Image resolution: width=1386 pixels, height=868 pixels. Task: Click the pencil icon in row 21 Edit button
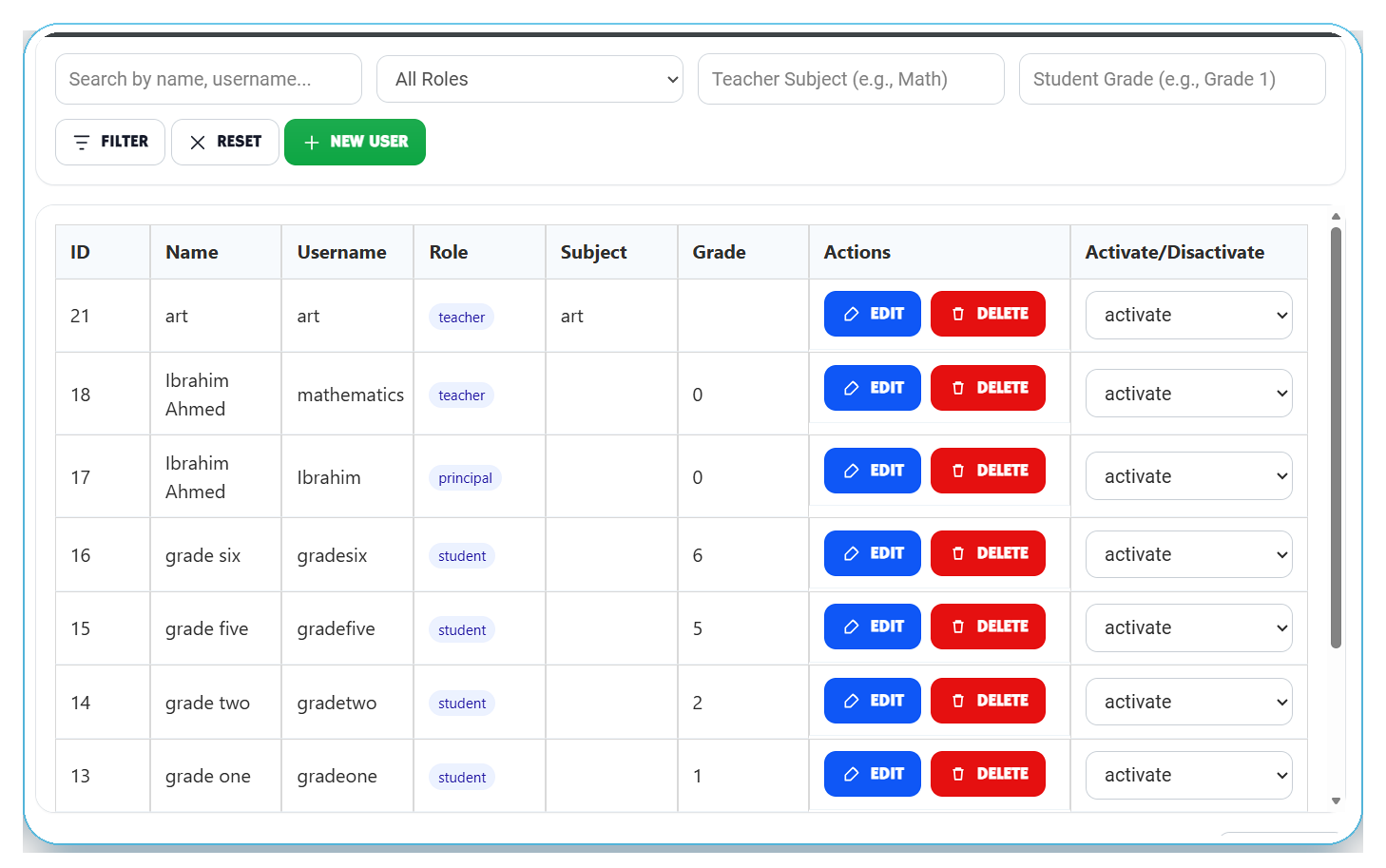tap(852, 314)
